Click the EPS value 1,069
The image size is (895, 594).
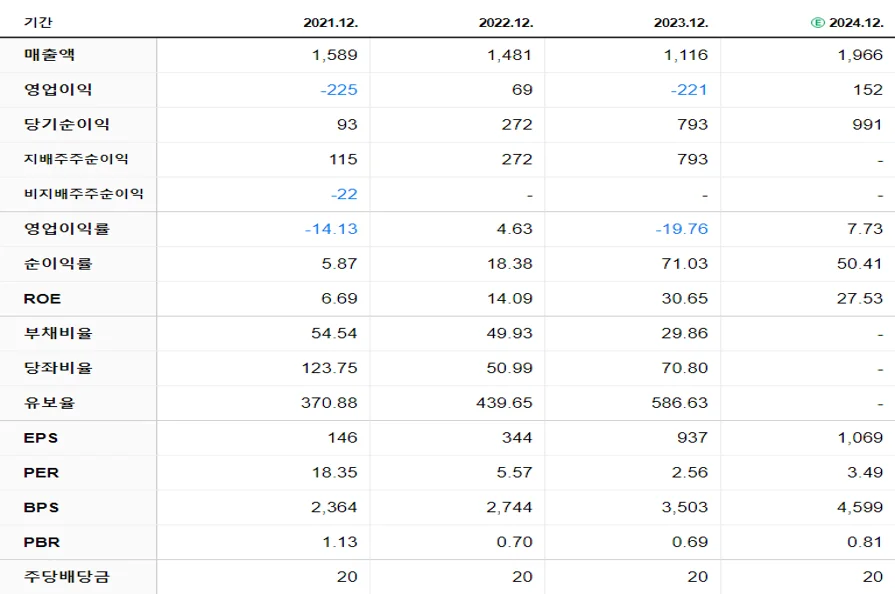[860, 438]
